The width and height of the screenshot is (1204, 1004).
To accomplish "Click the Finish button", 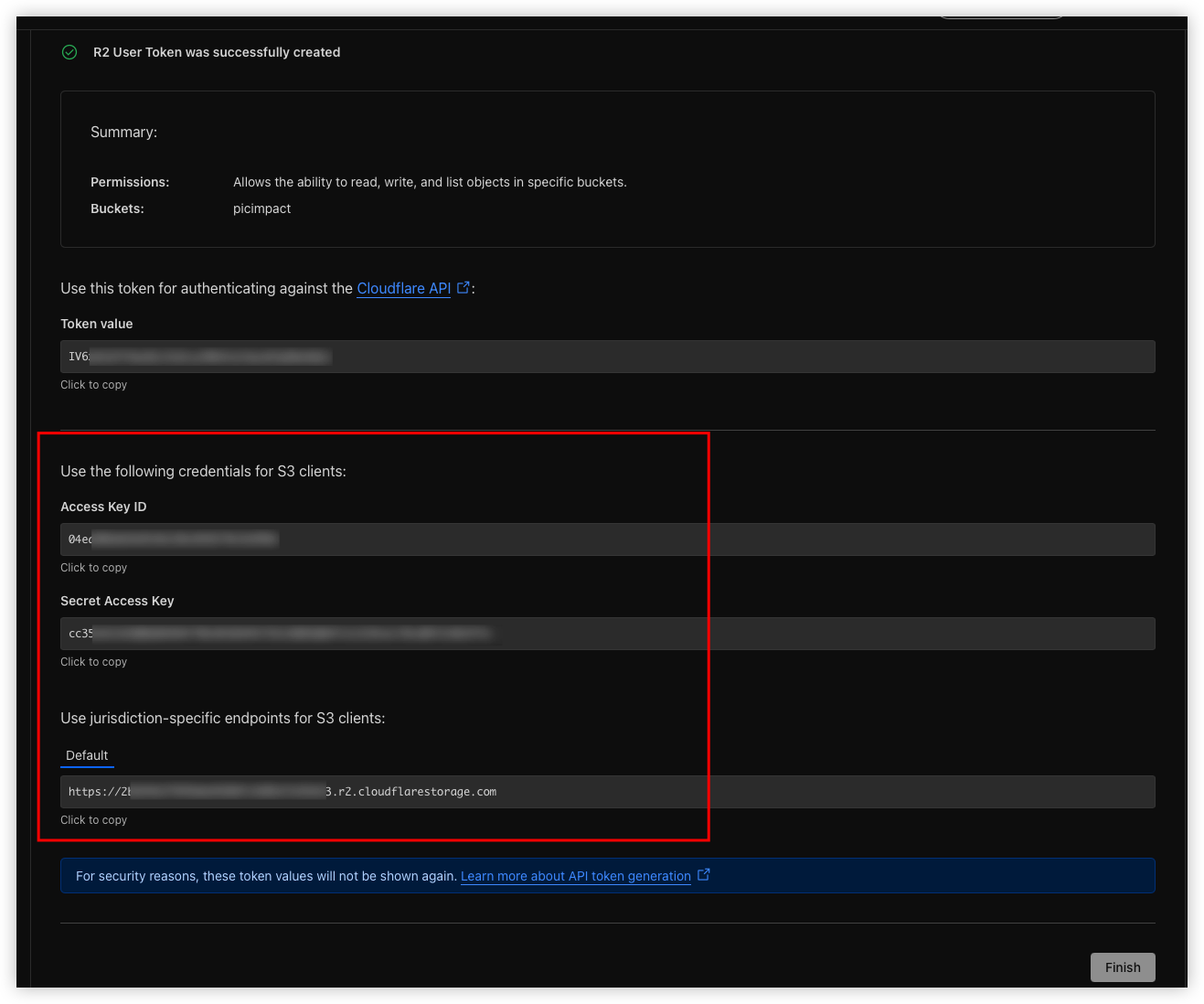I will [x=1123, y=967].
